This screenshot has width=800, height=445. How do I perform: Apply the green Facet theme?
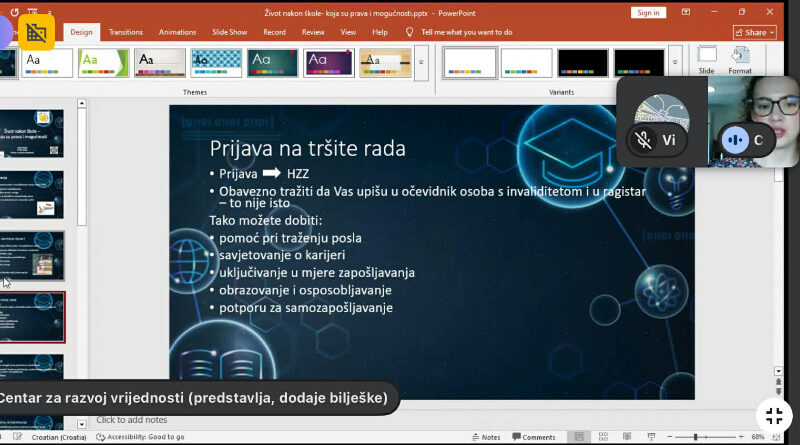tap(104, 63)
